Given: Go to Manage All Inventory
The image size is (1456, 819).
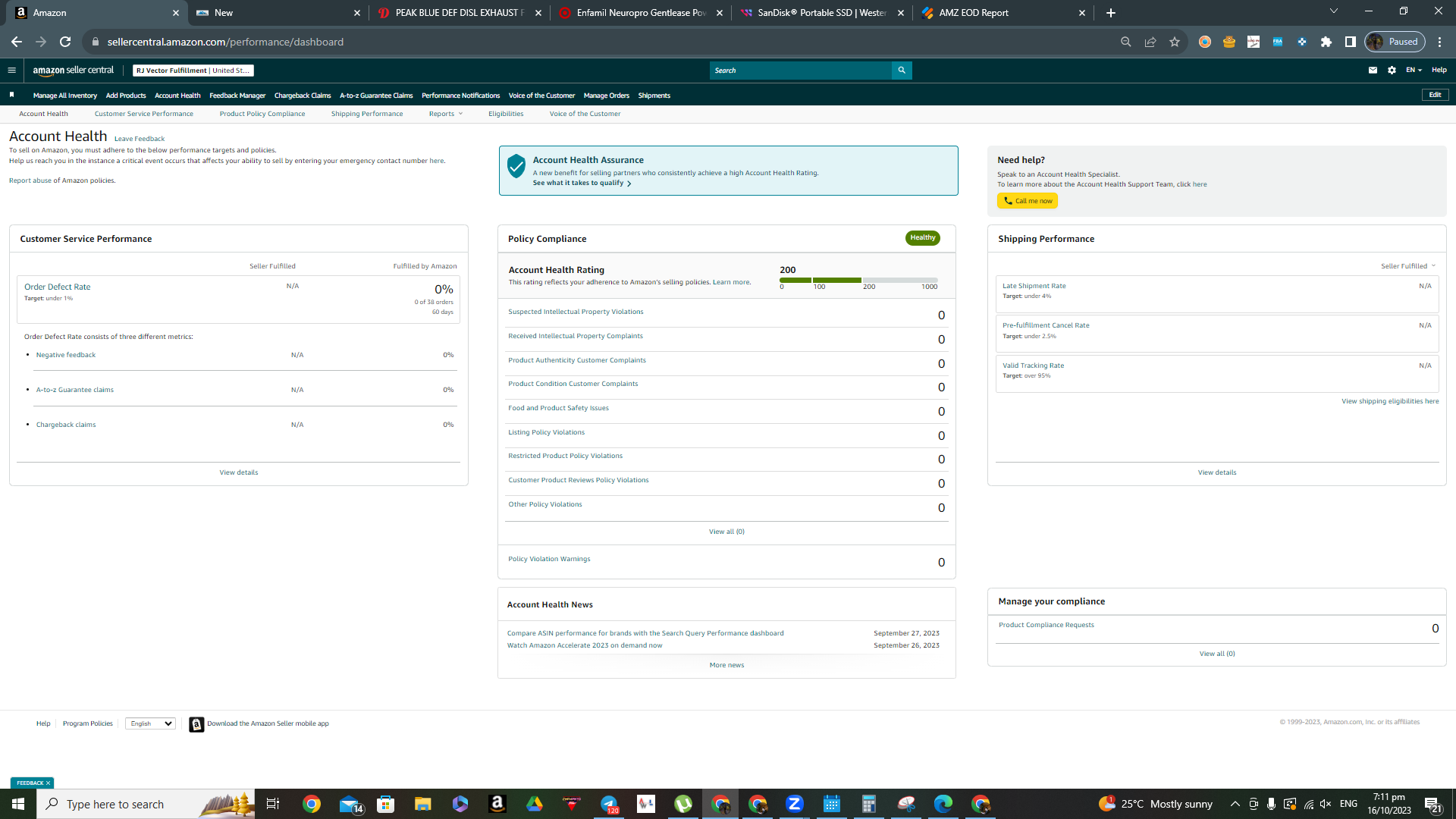Looking at the screenshot, I should click(65, 96).
